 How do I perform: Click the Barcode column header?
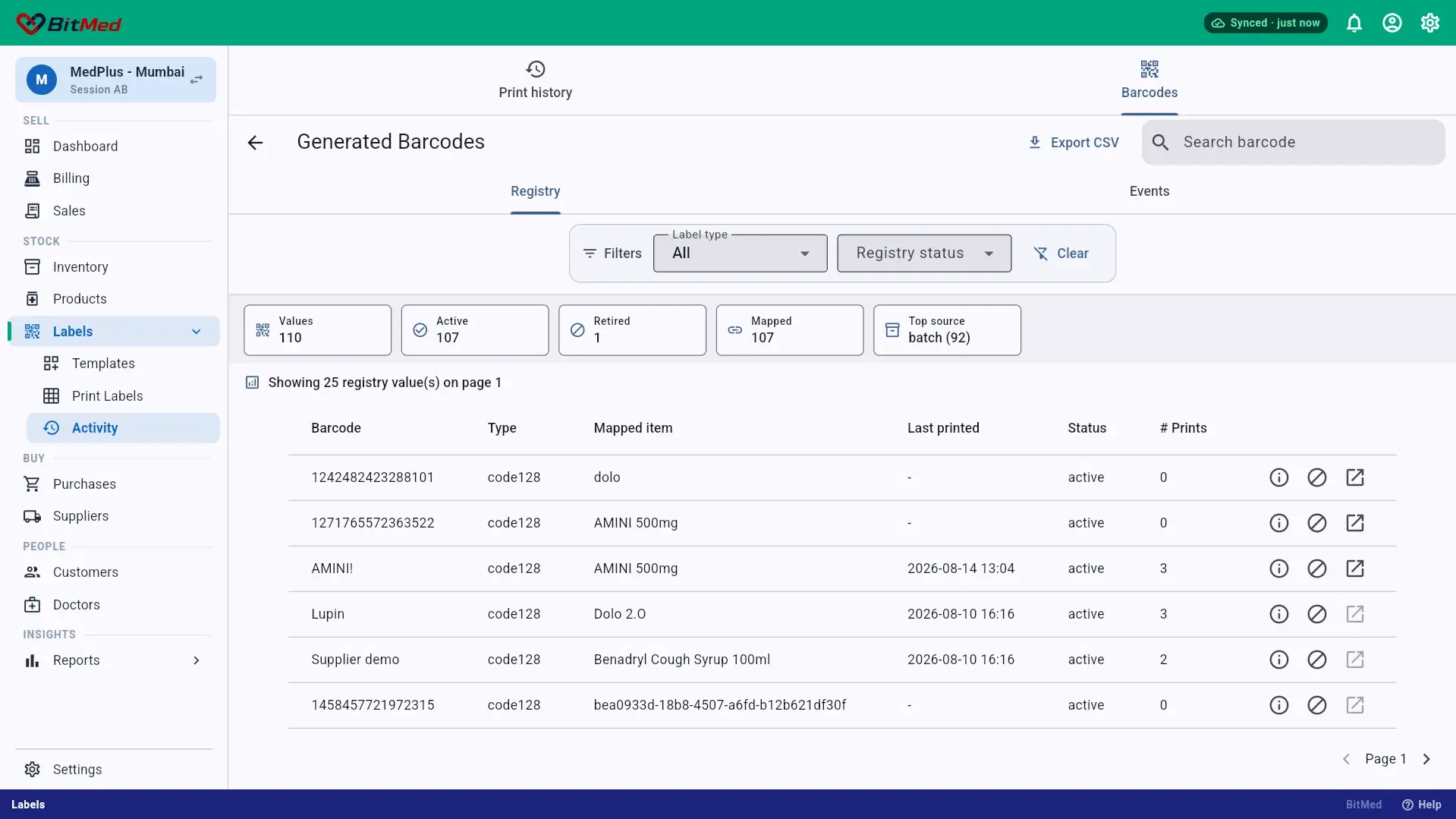click(336, 428)
